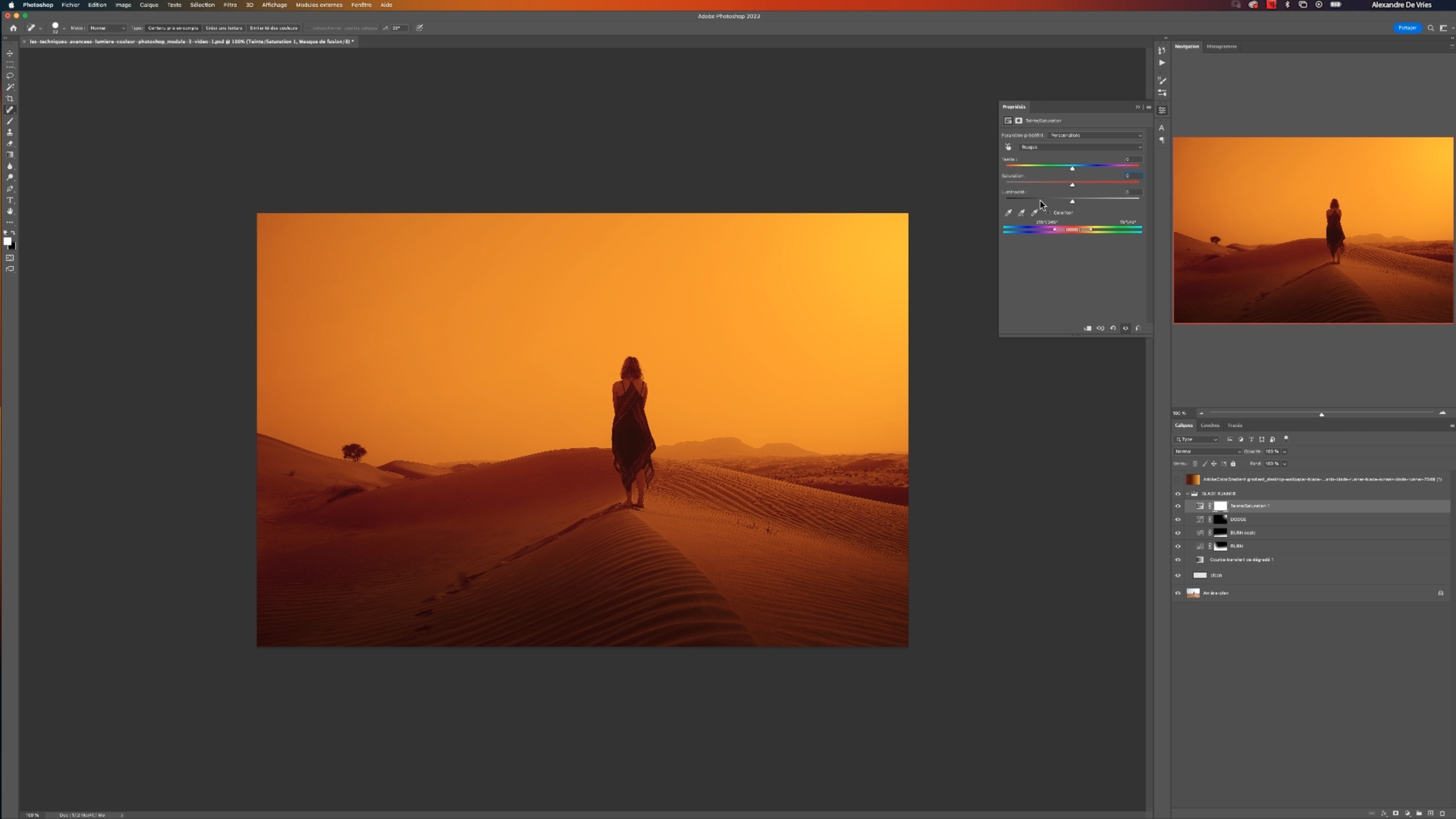Select the Lasso tool

point(9,76)
